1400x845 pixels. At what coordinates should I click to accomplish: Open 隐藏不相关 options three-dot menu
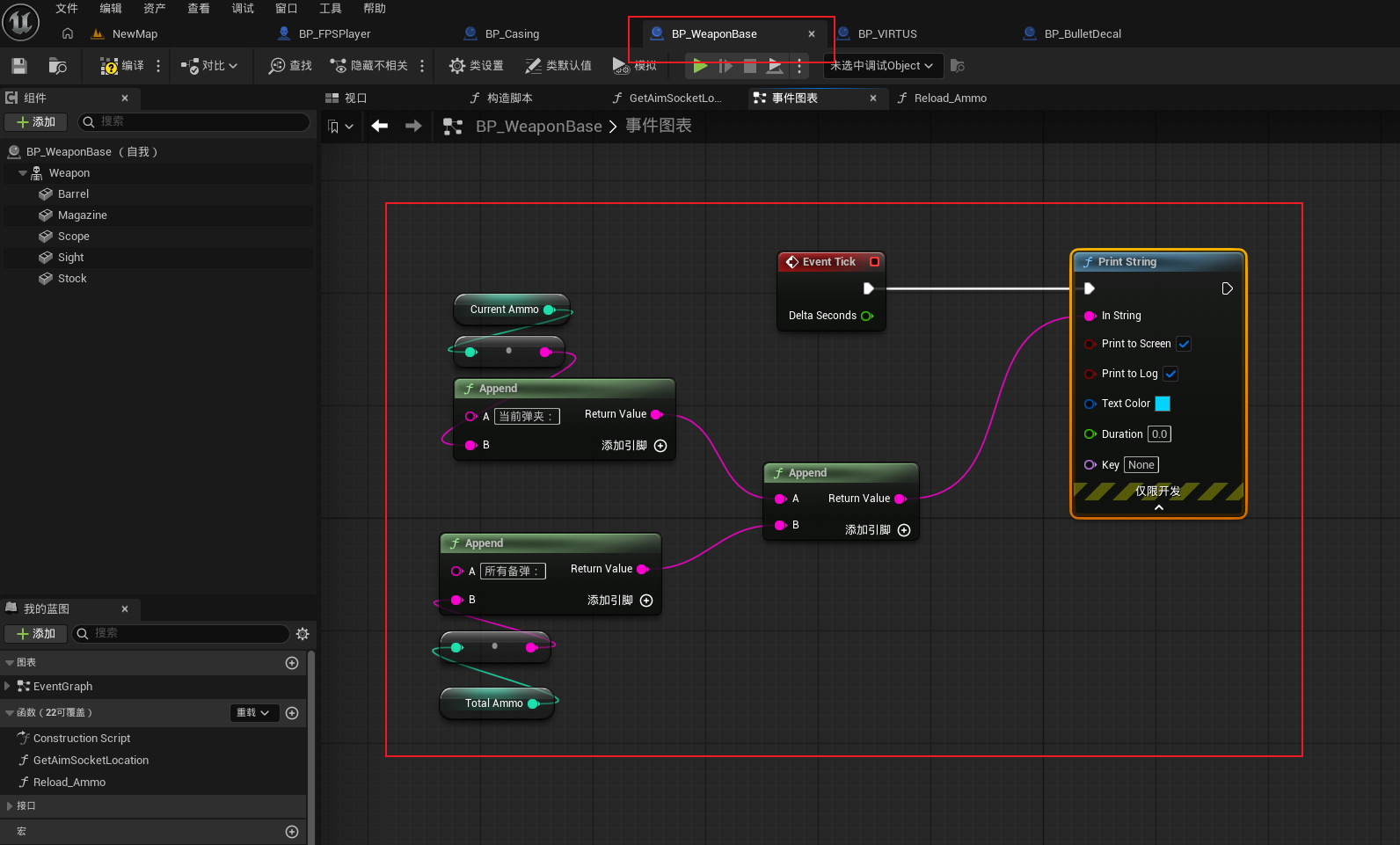coord(422,66)
